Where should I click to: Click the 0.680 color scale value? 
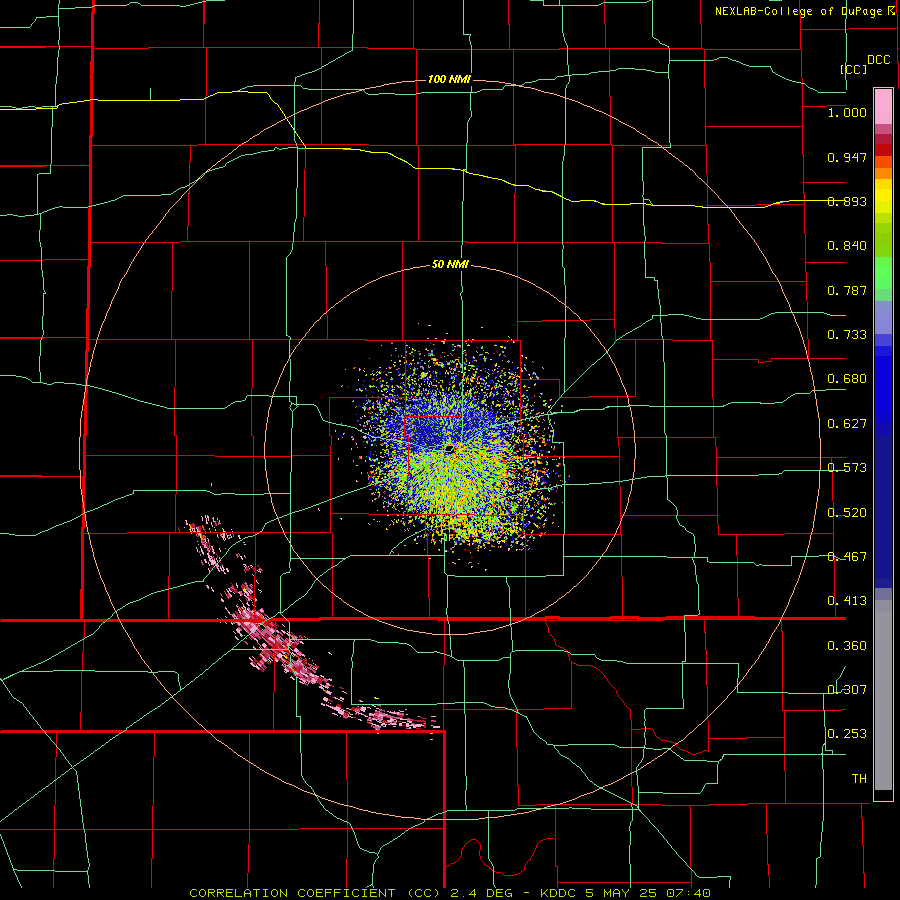pos(847,379)
